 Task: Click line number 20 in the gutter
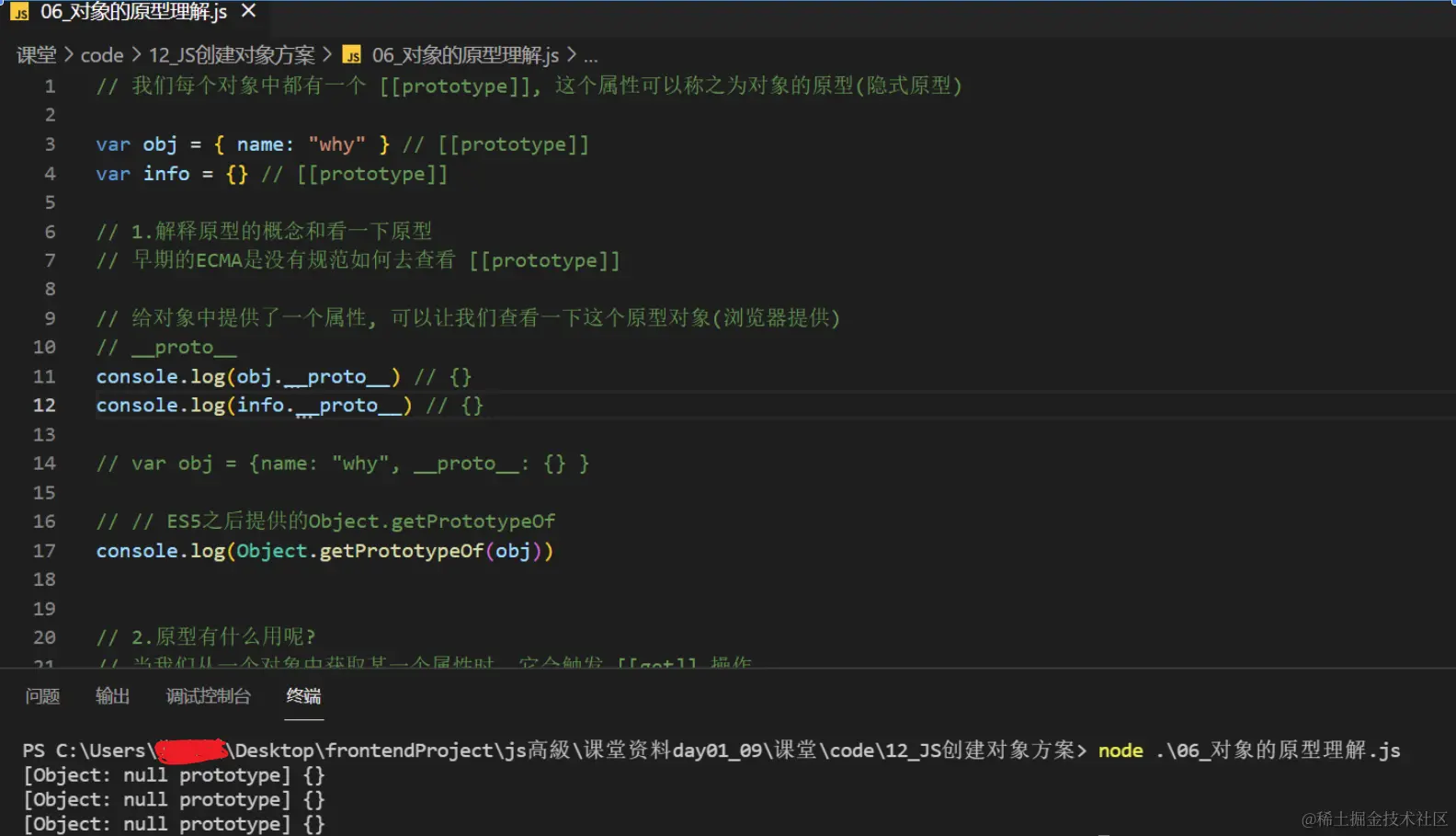[44, 637]
